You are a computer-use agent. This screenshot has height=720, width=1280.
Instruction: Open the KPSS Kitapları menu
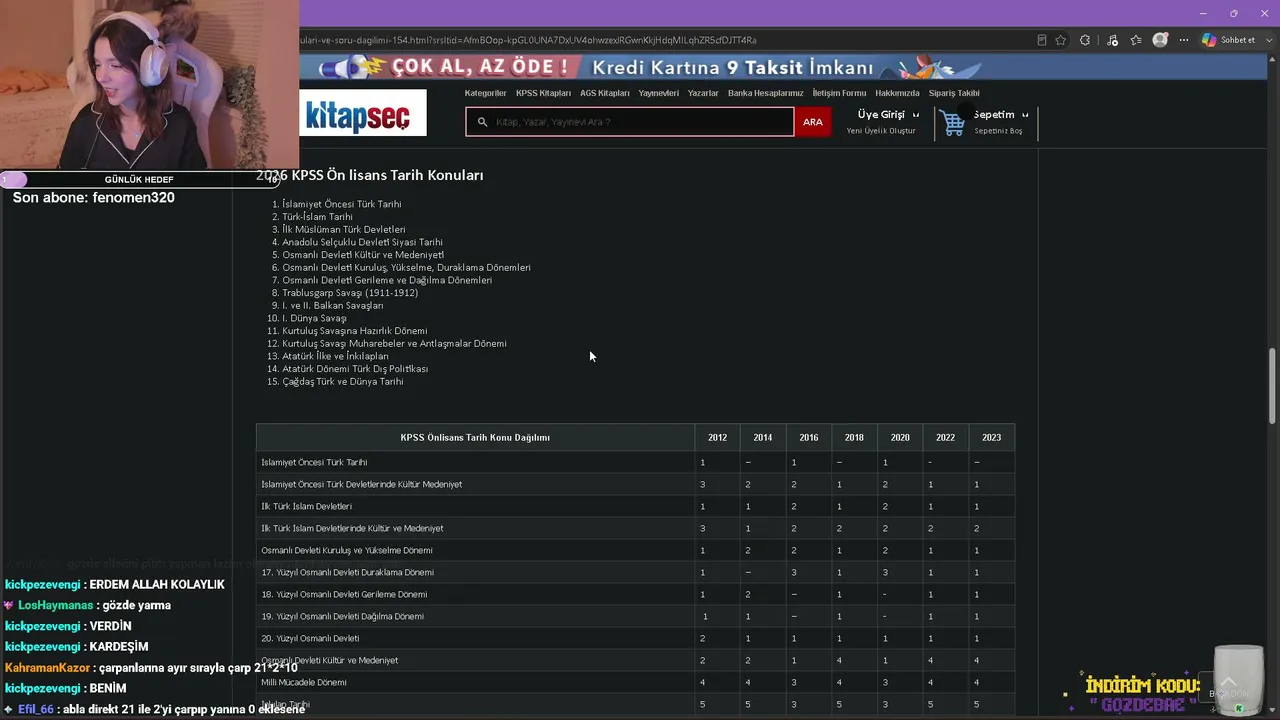[x=543, y=93]
